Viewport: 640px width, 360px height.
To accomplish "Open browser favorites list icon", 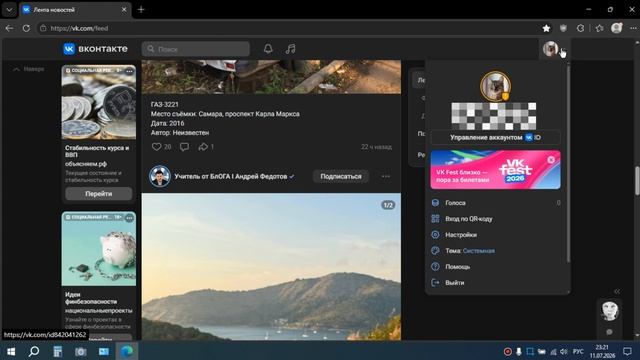I will (599, 28).
